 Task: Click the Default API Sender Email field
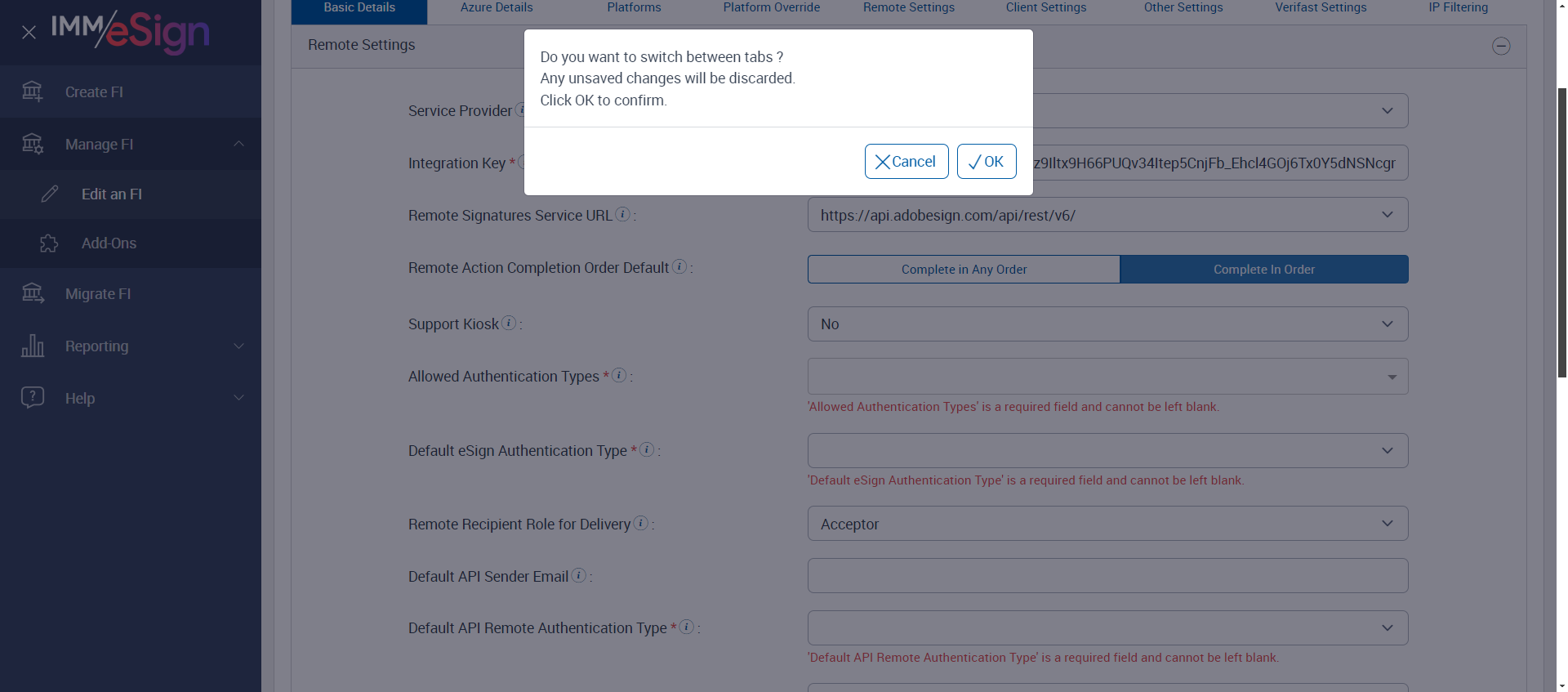(1107, 576)
